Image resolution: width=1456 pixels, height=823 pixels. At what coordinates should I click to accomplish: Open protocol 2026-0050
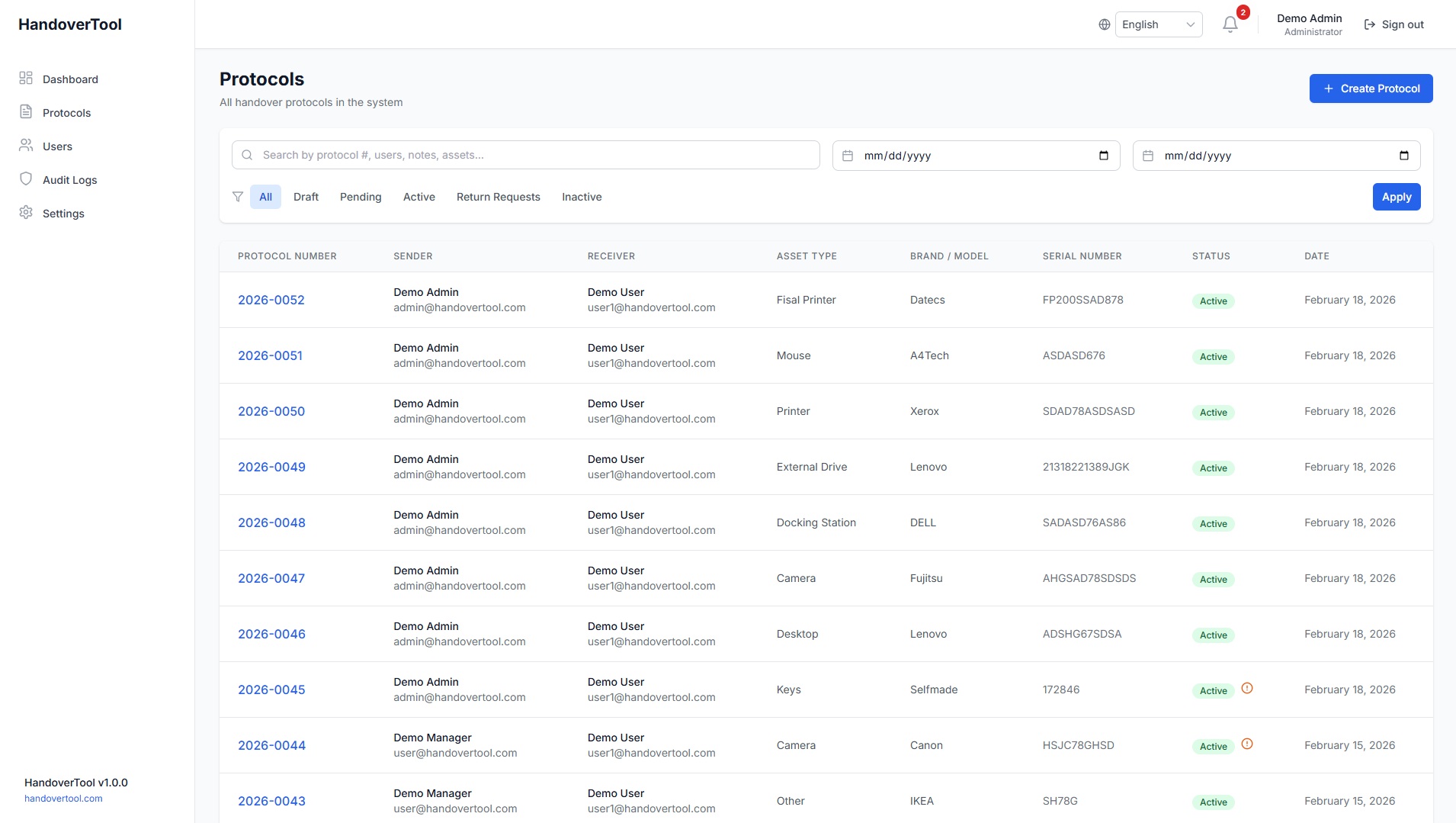point(271,411)
